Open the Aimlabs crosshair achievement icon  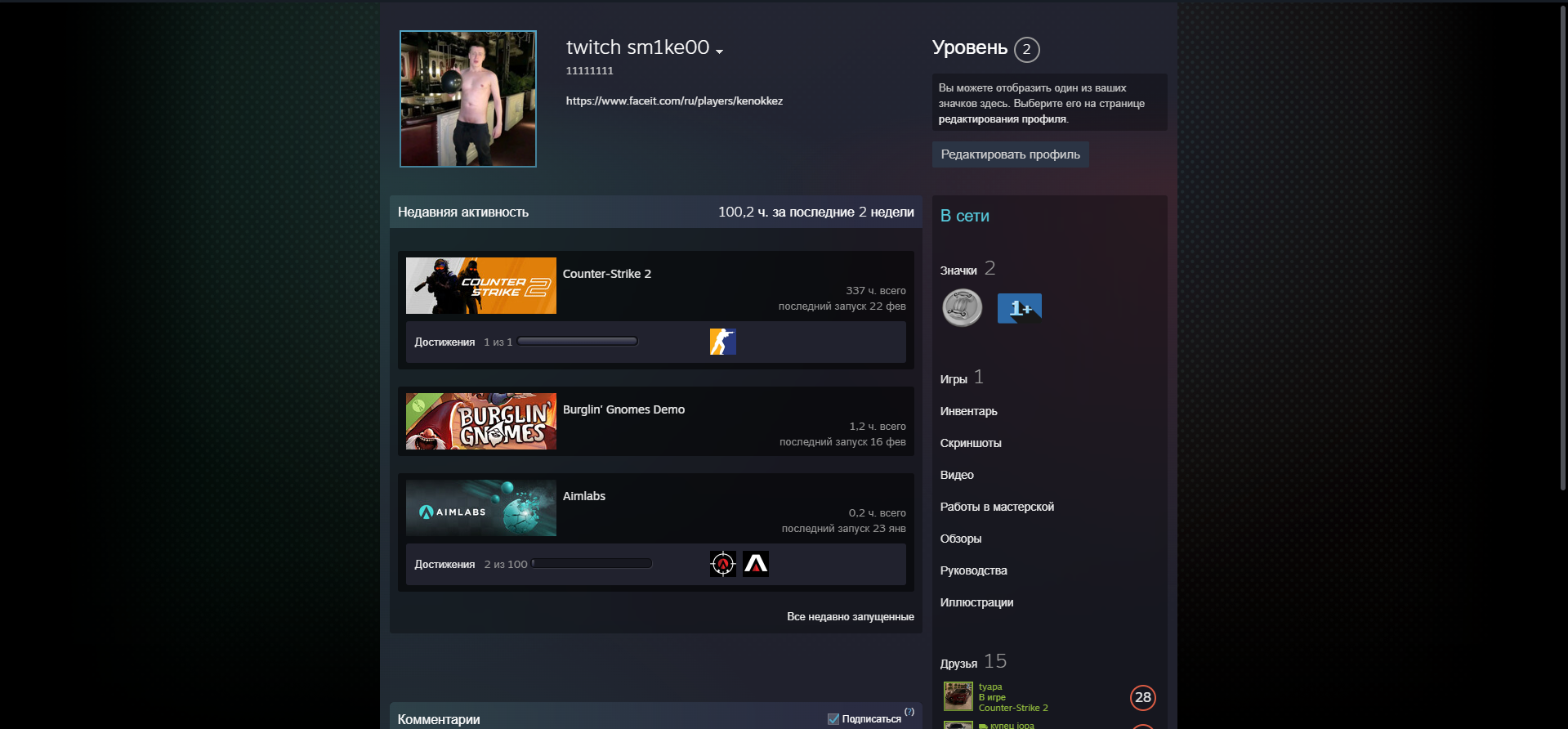722,564
